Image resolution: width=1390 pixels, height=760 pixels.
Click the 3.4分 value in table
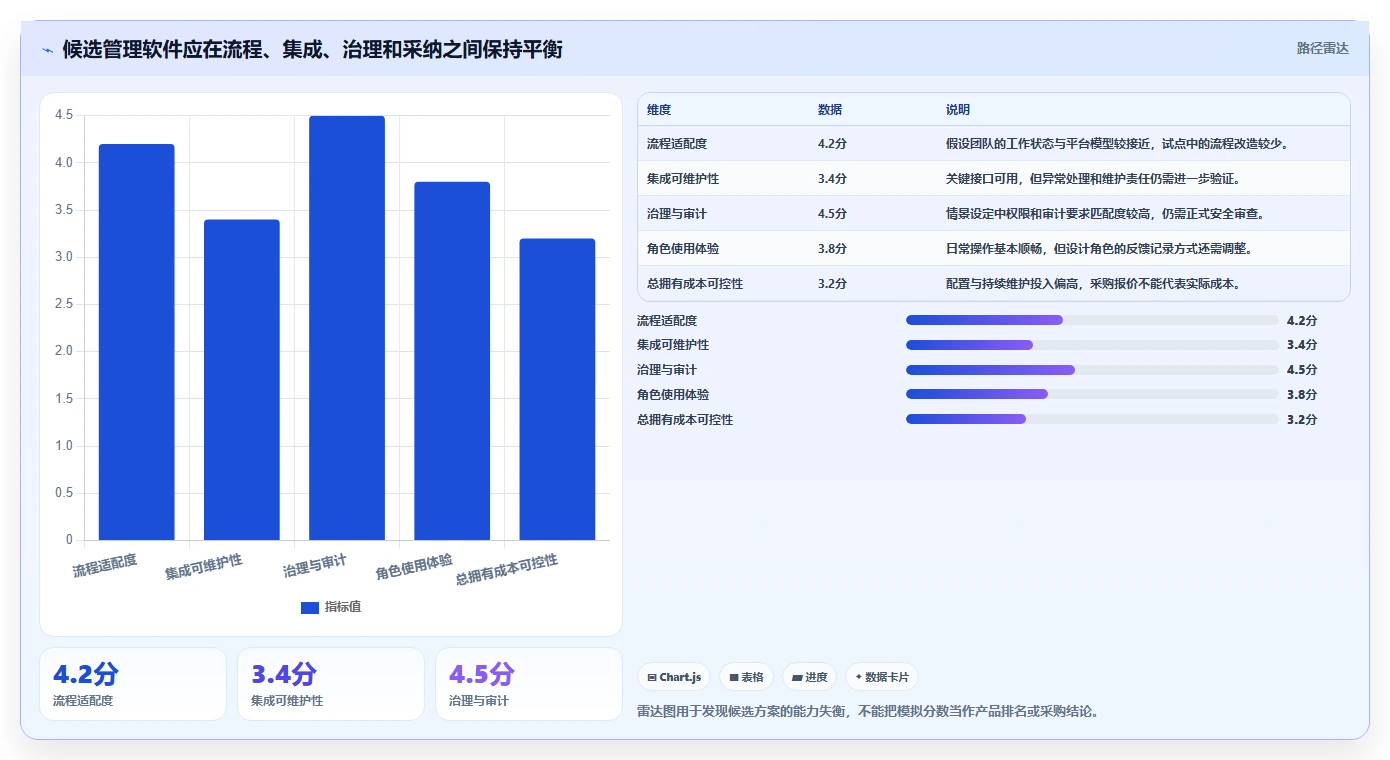click(x=832, y=179)
